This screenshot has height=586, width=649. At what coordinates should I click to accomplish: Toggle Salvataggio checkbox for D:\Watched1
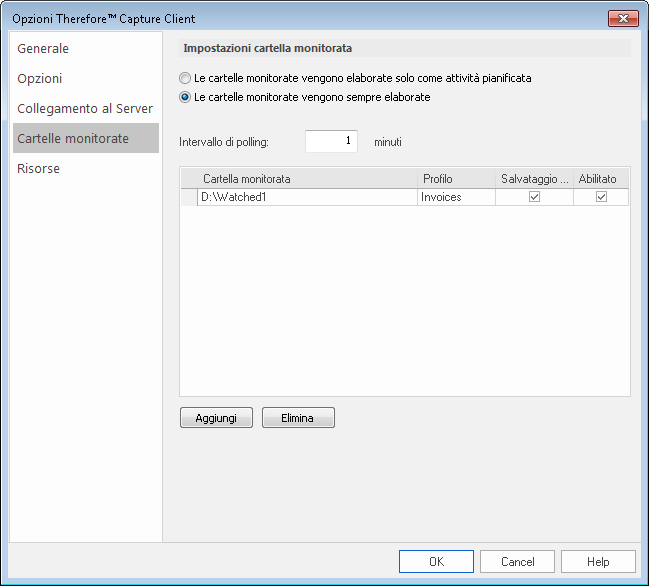click(534, 197)
